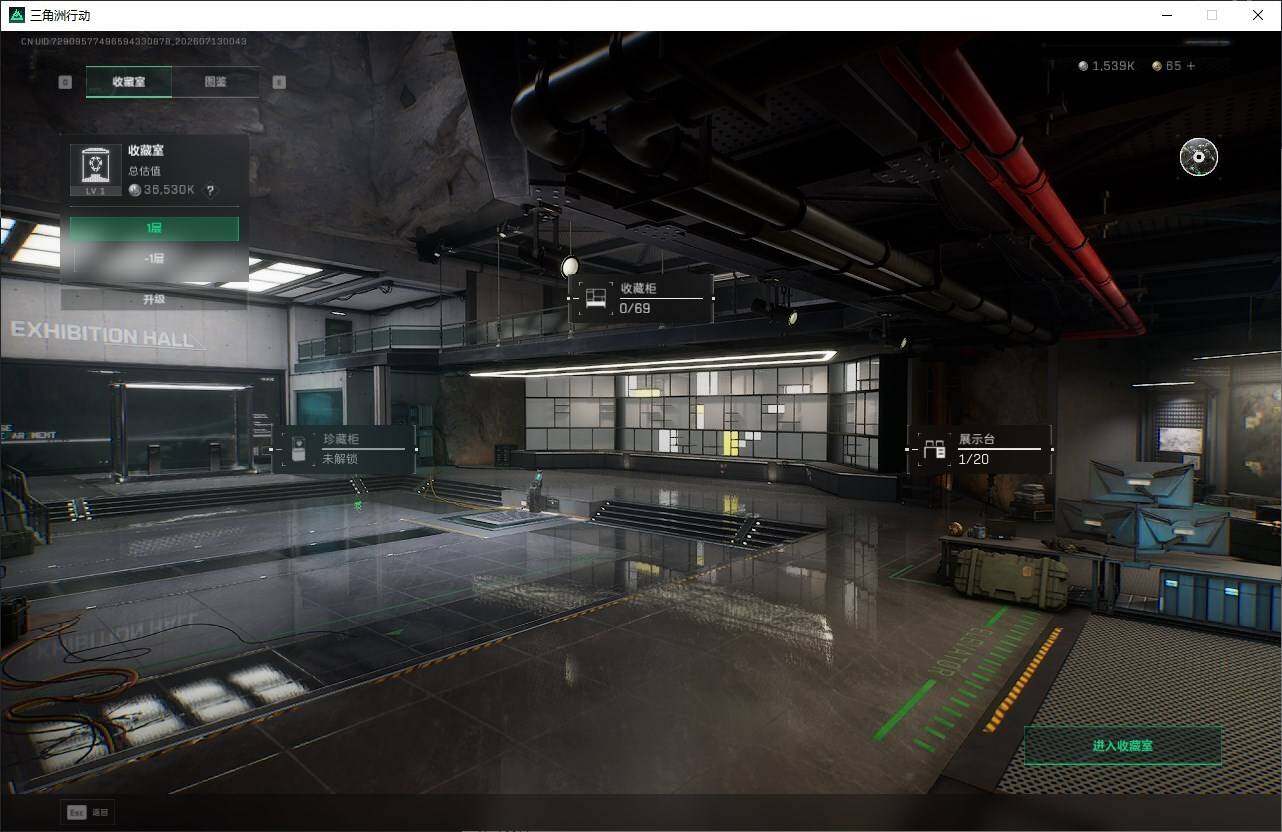1282x832 pixels.
Task: Click the E key hint right of tabs
Action: [279, 82]
